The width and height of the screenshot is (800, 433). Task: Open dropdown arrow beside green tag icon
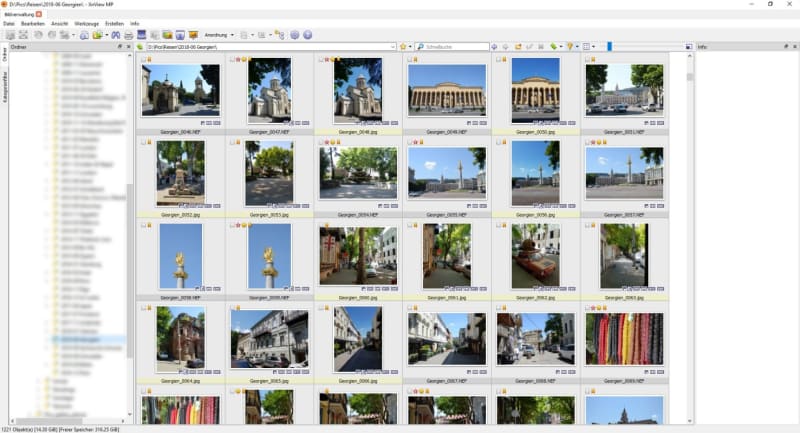pyautogui.click(x=561, y=47)
